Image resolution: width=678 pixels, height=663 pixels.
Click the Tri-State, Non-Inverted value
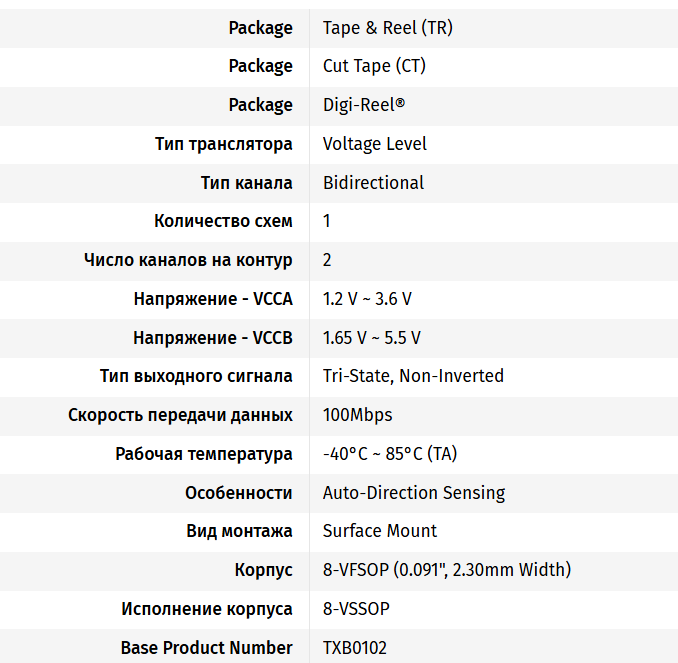click(413, 376)
